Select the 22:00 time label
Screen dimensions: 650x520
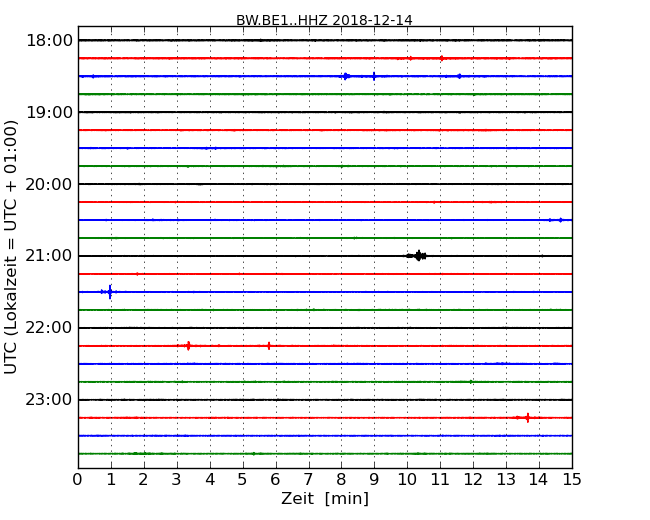pos(49,328)
